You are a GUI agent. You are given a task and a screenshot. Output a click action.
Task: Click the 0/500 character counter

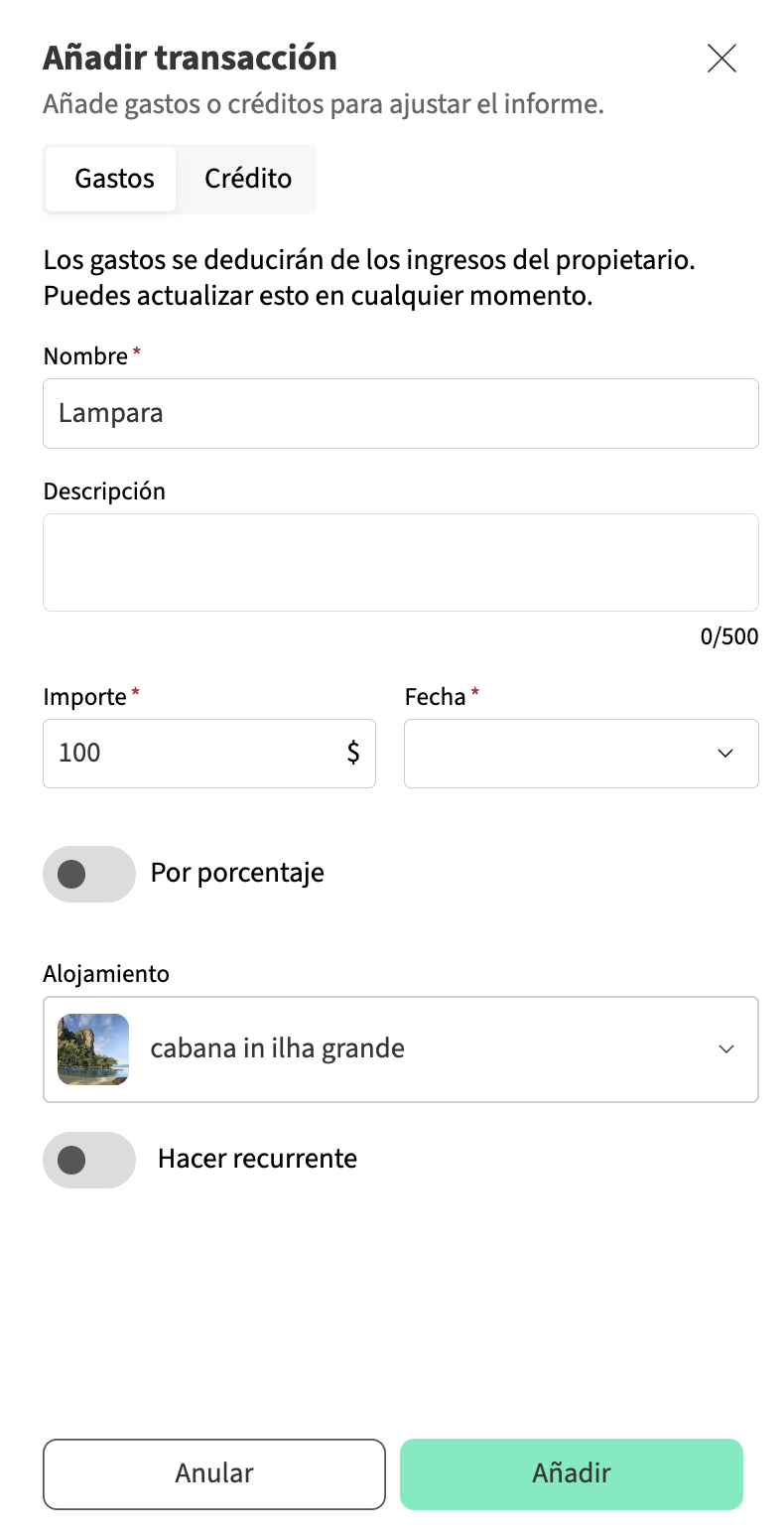click(728, 637)
